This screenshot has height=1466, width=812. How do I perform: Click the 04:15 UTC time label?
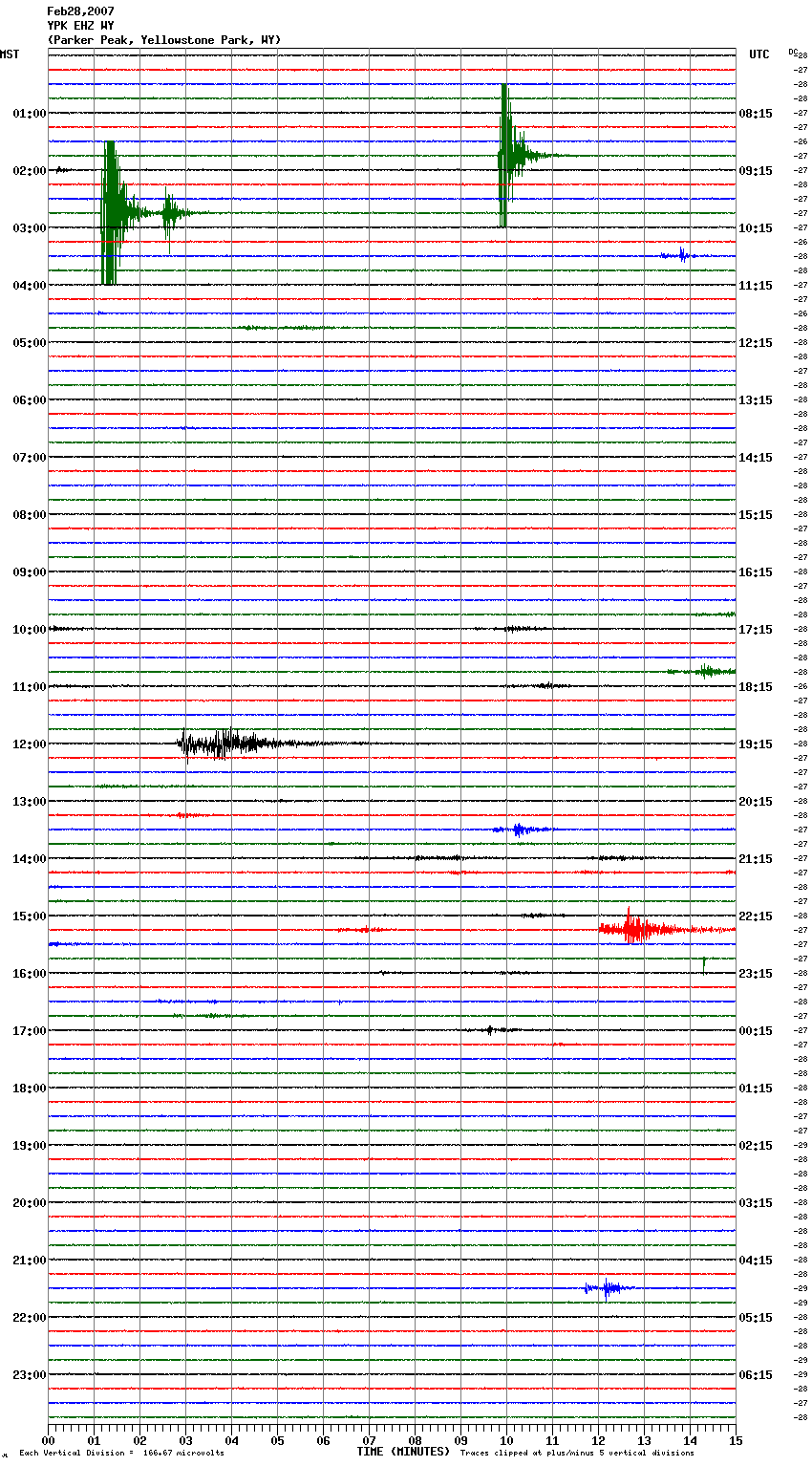point(756,1261)
